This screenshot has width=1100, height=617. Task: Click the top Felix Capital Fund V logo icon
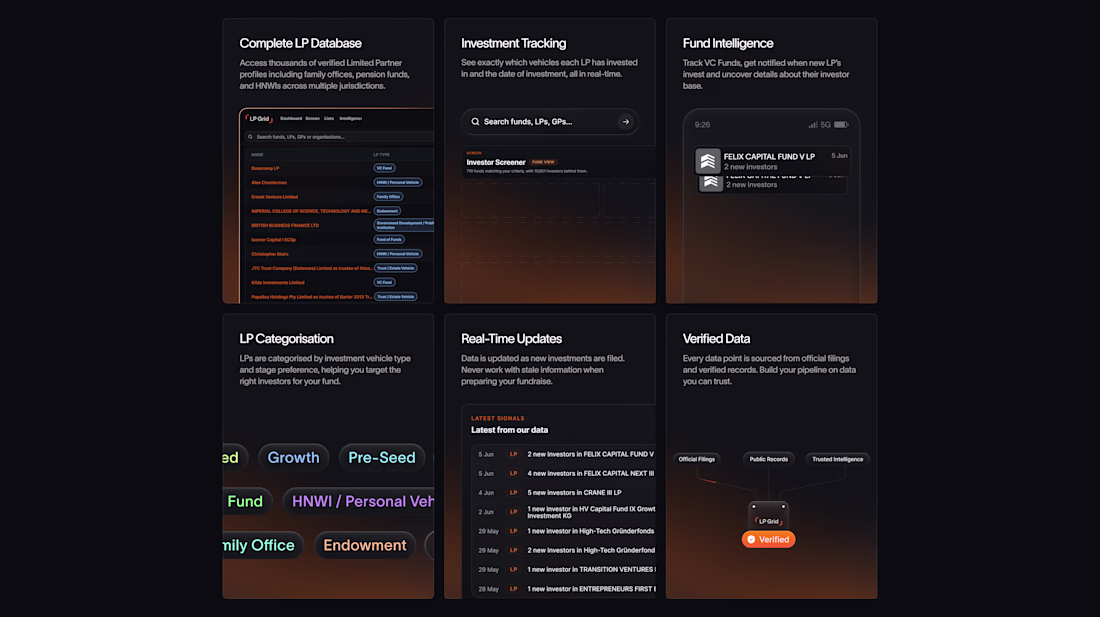tap(708, 161)
